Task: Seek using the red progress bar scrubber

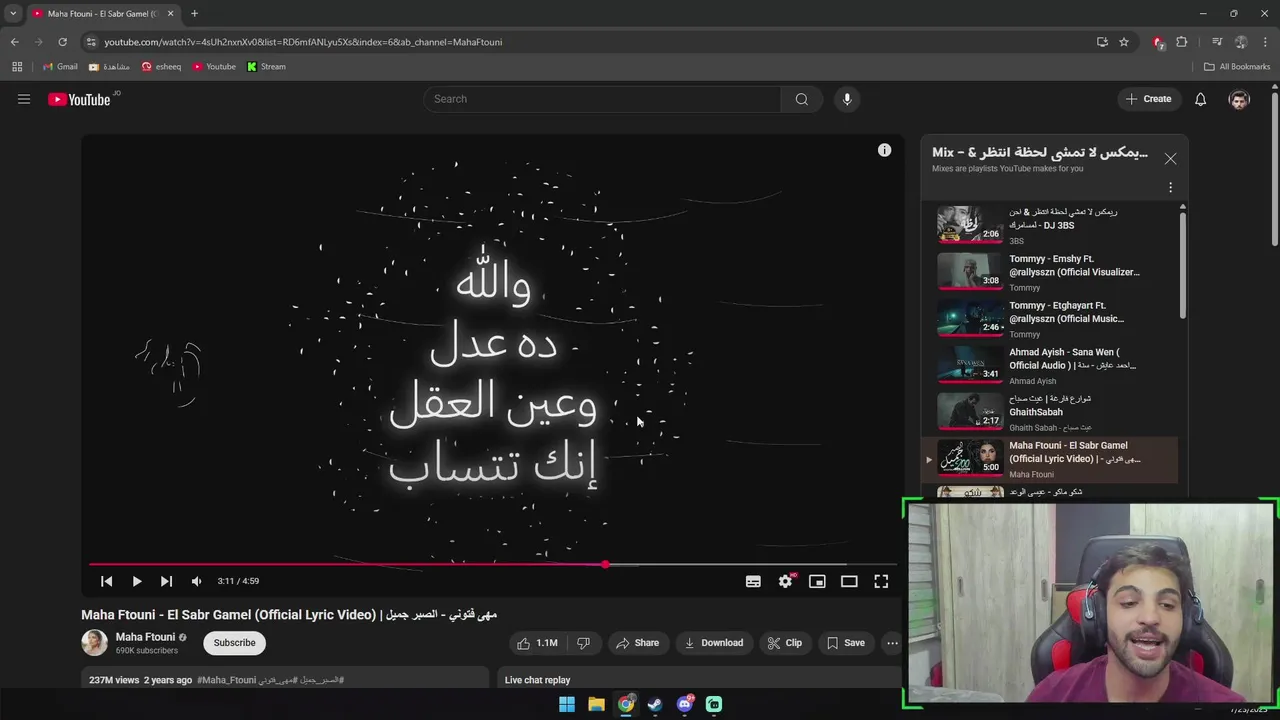Action: coord(605,565)
